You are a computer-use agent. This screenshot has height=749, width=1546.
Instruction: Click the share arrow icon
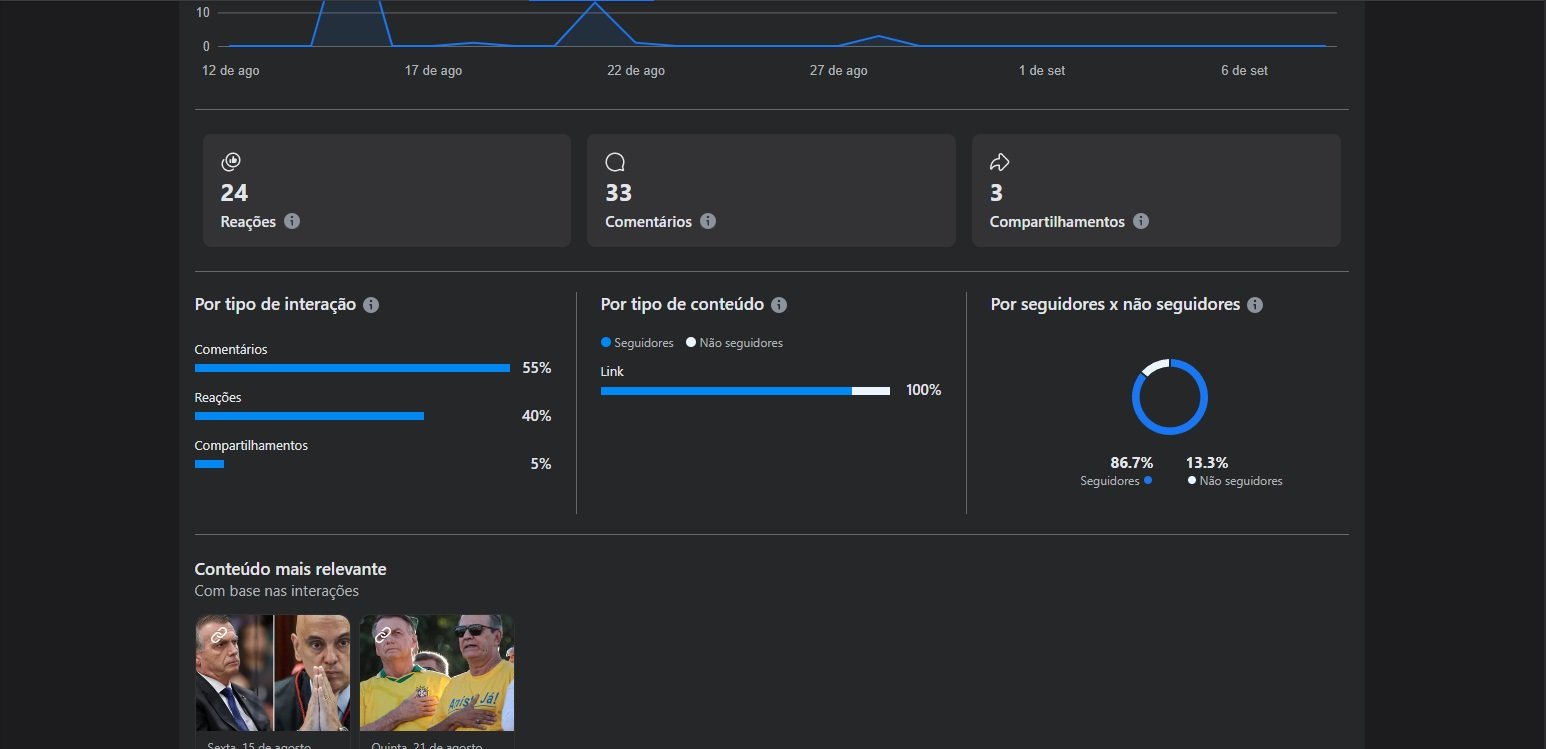(999, 162)
